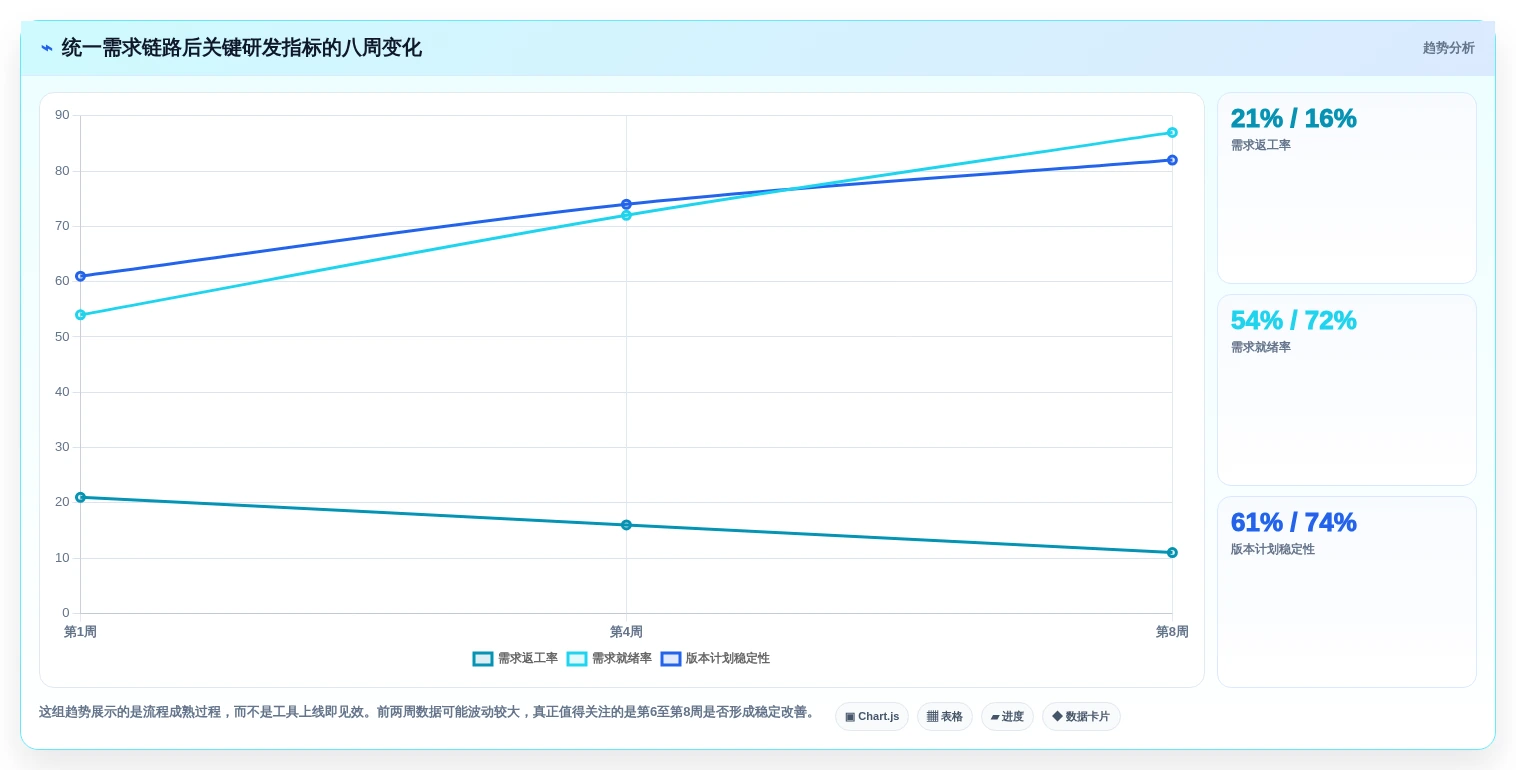Click the 需求返工率 legend color box
Viewport: 1516px width, 770px height.
pyautogui.click(x=483, y=659)
